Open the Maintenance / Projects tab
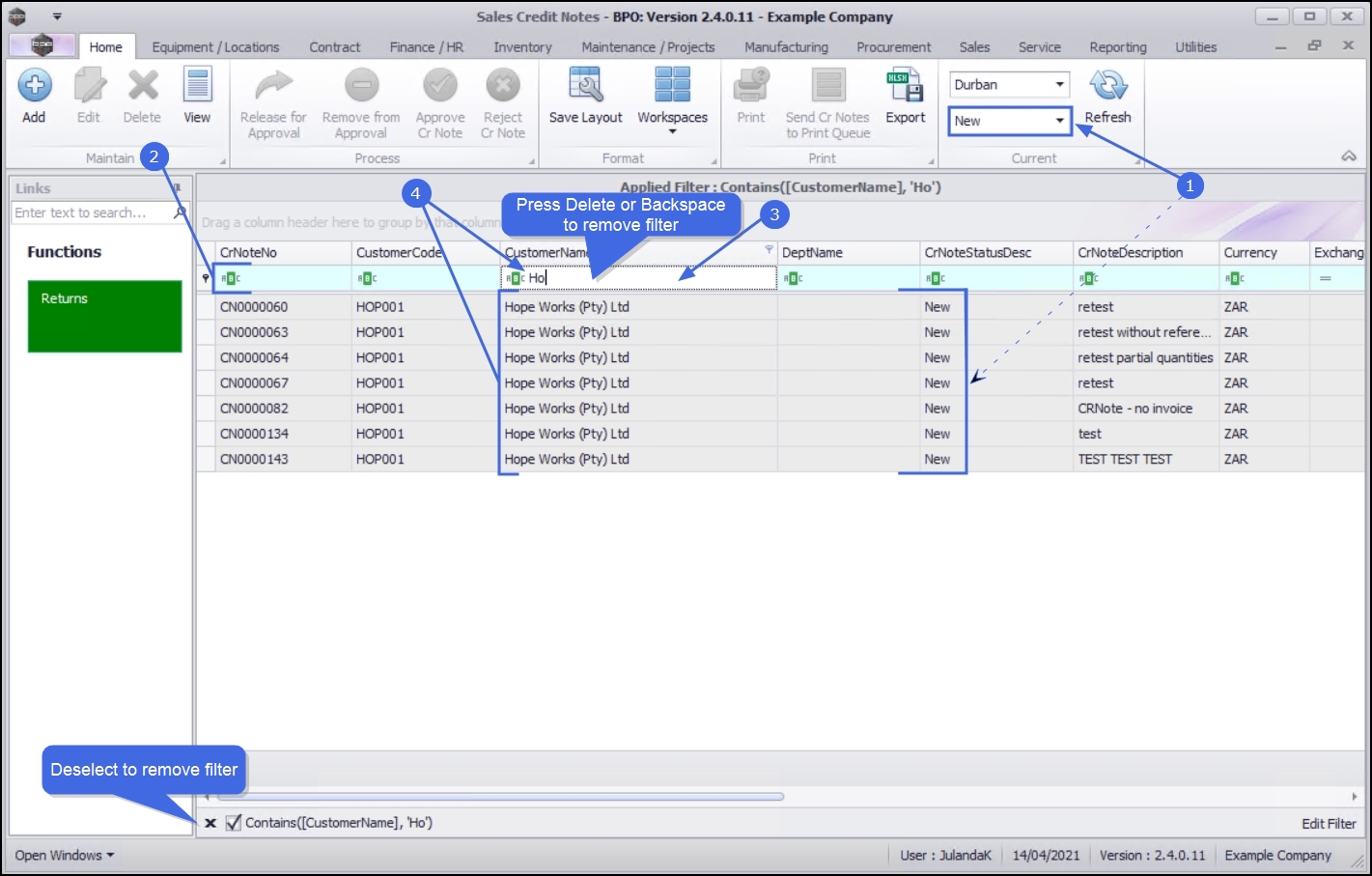This screenshot has height=876, width=1372. click(x=648, y=47)
